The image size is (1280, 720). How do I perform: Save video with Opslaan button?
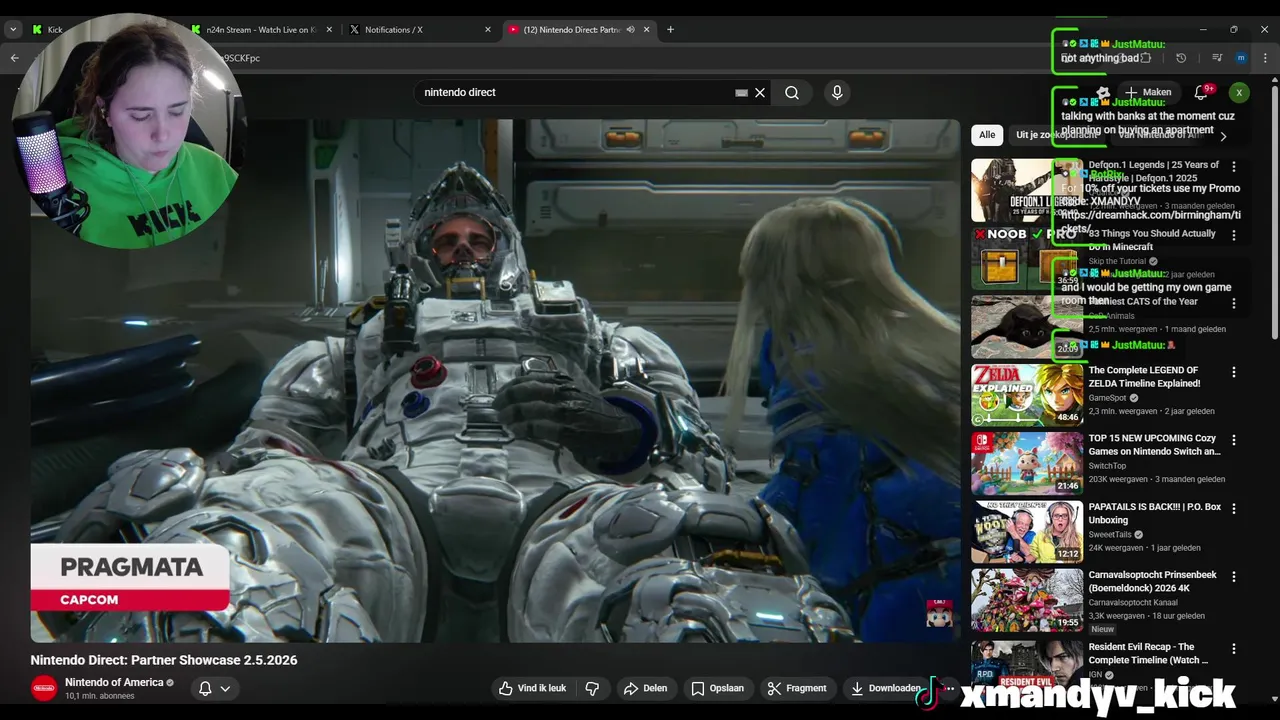pos(717,688)
